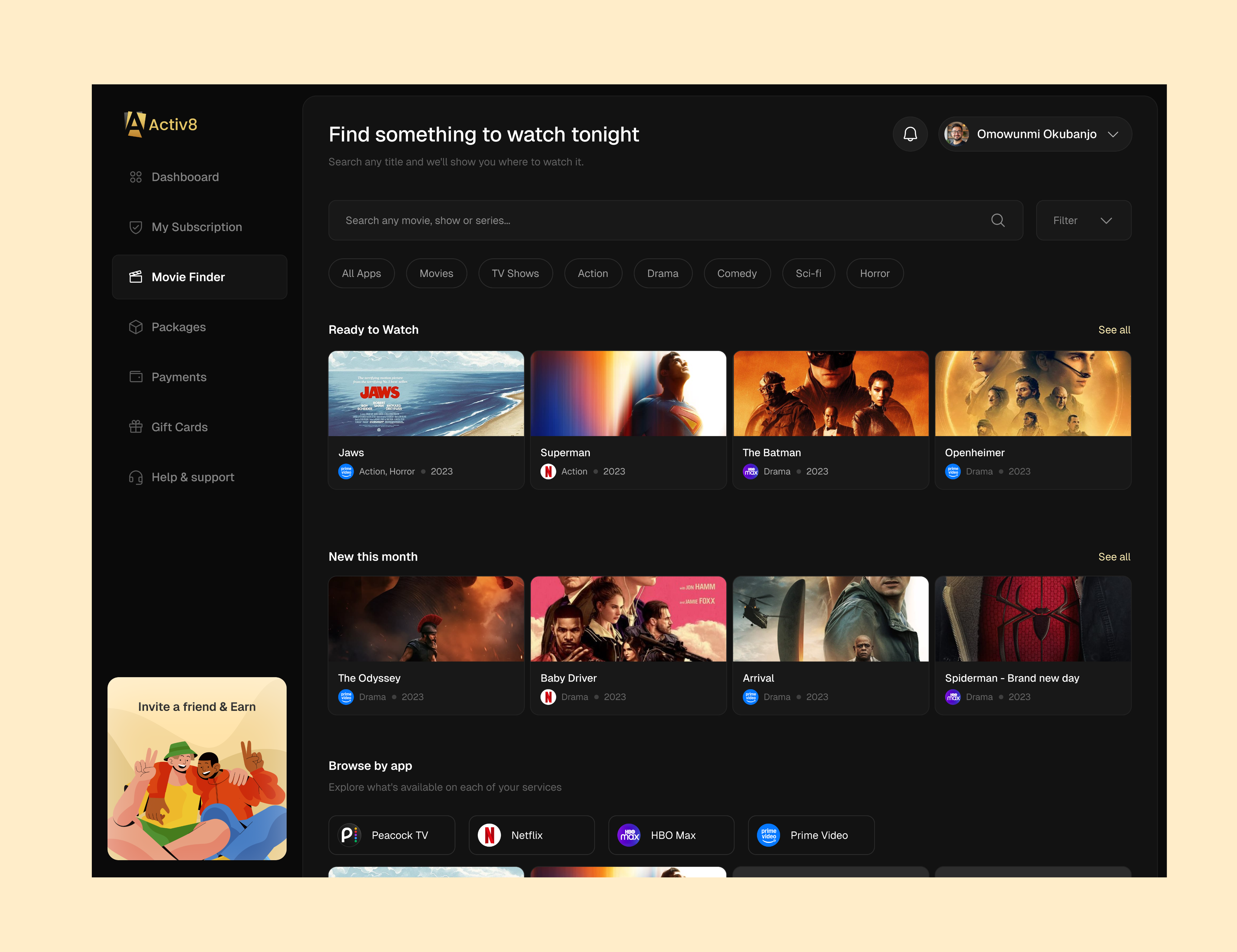Browse Prime Video titles
Viewport: 1237px width, 952px height.
click(811, 835)
